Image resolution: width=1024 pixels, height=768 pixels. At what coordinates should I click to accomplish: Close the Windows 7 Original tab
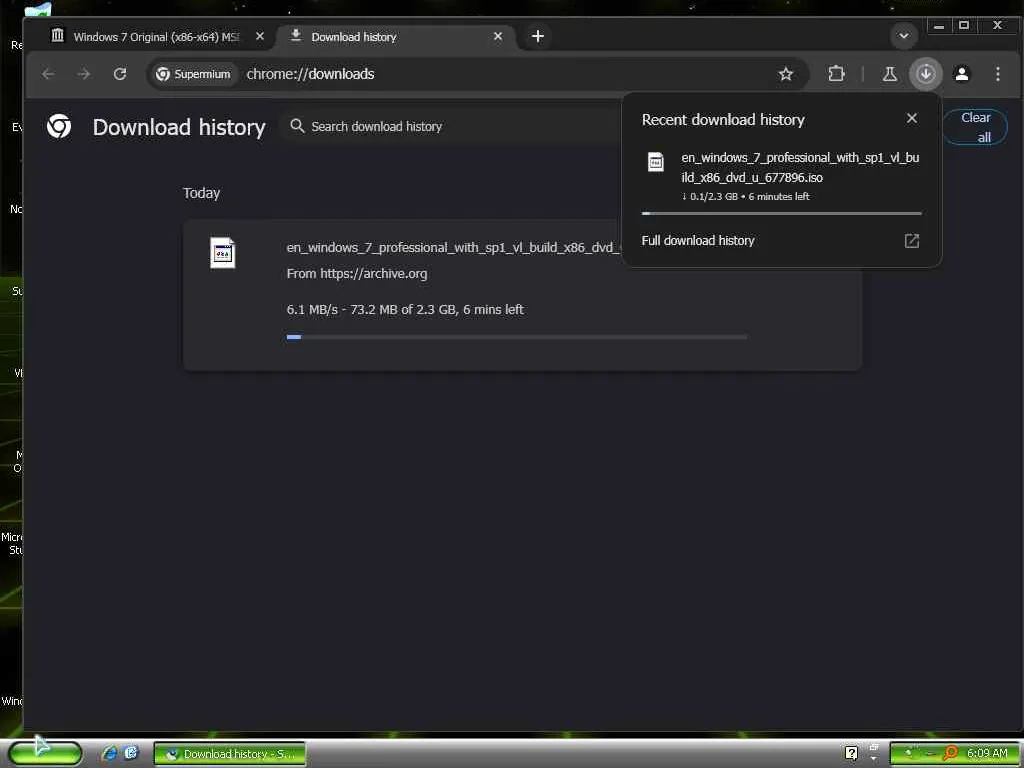pyautogui.click(x=260, y=37)
